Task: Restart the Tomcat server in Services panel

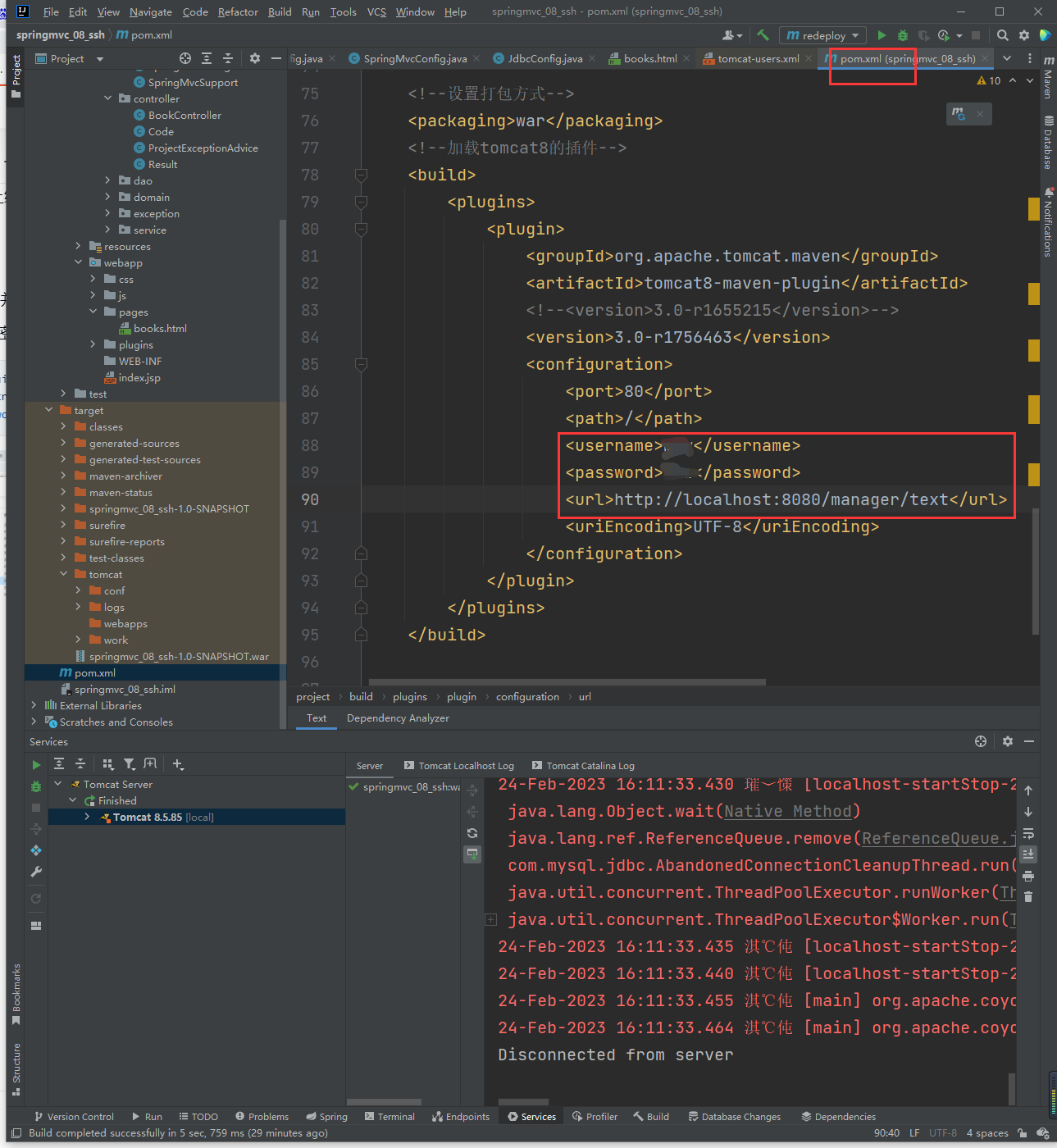Action: point(36,898)
